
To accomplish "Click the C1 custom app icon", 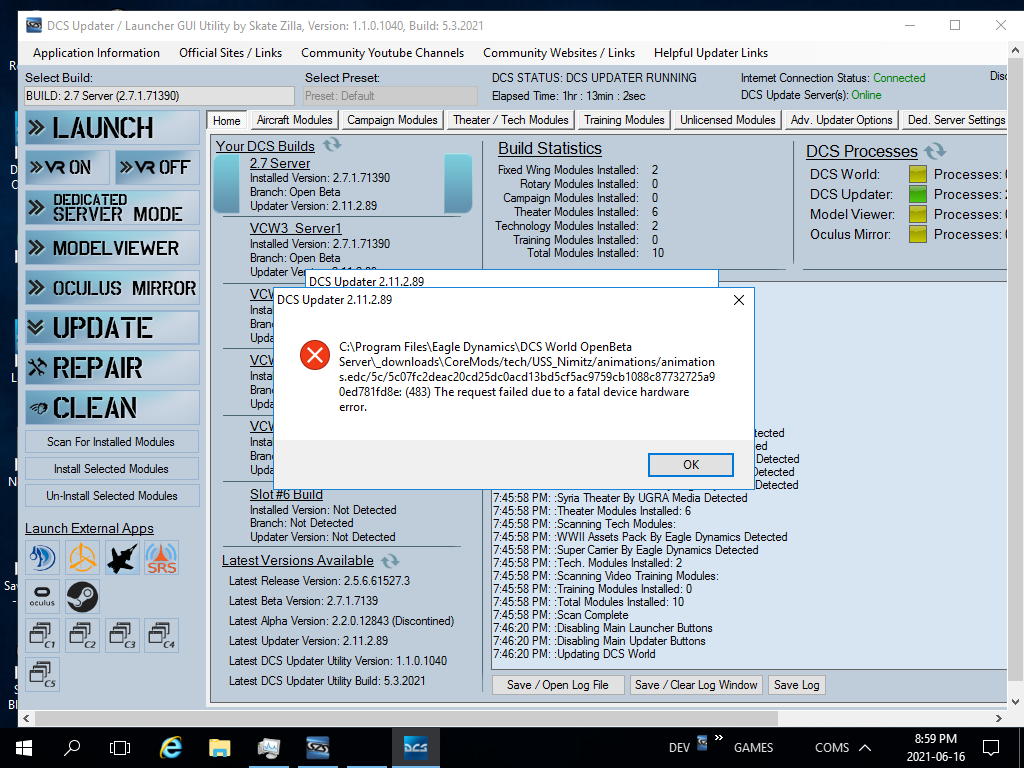I will click(42, 635).
